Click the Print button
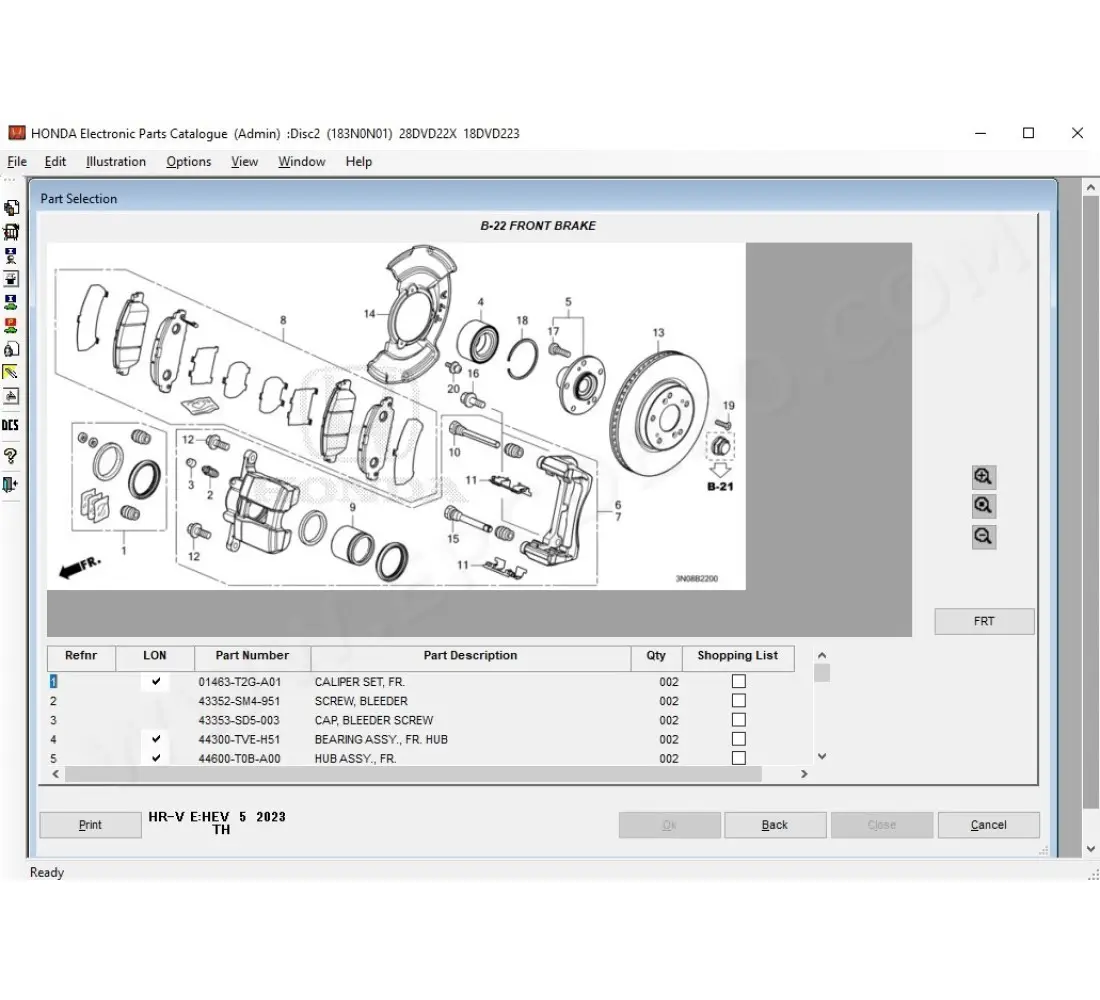 coord(90,825)
